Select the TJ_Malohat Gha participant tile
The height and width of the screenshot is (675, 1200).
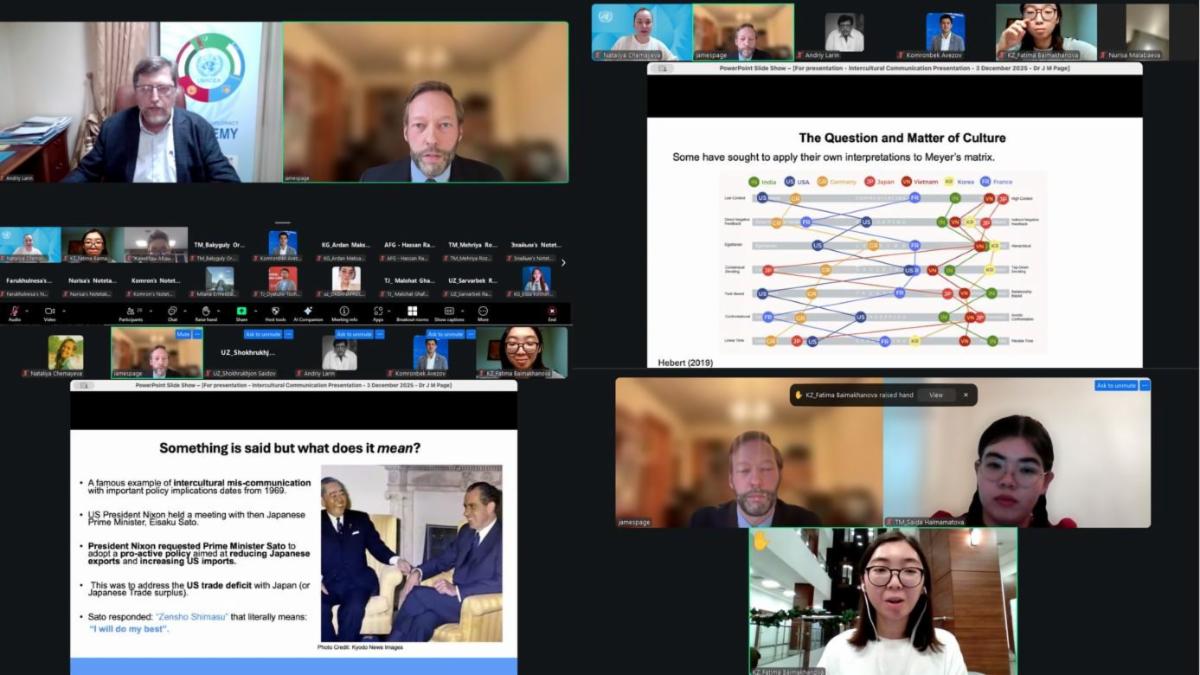[408, 282]
